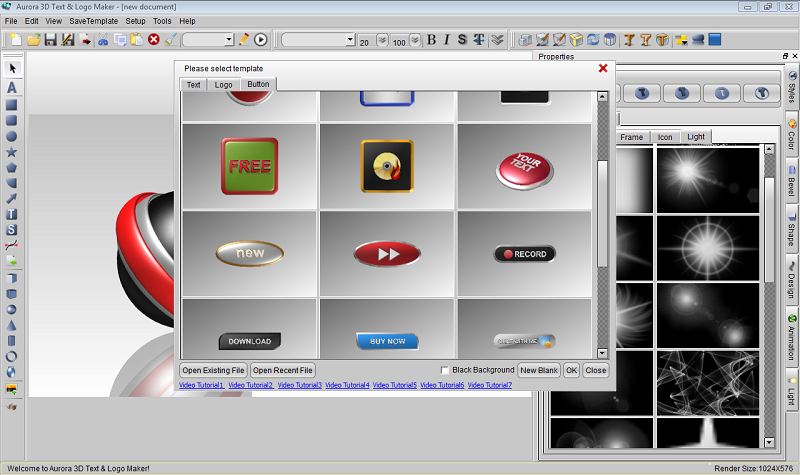This screenshot has height=475, width=800.
Task: Toggle Italic text formatting
Action: 446,39
